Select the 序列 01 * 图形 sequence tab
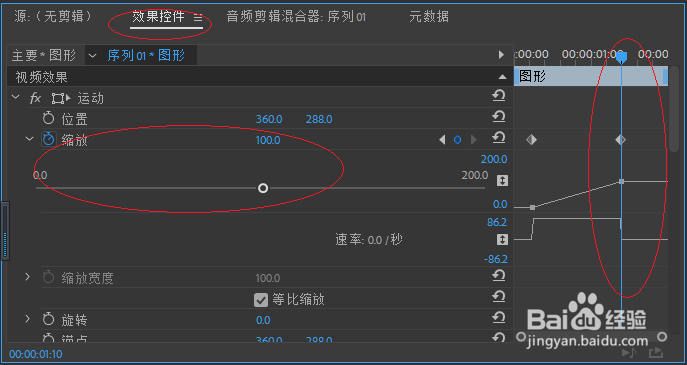 tap(146, 55)
